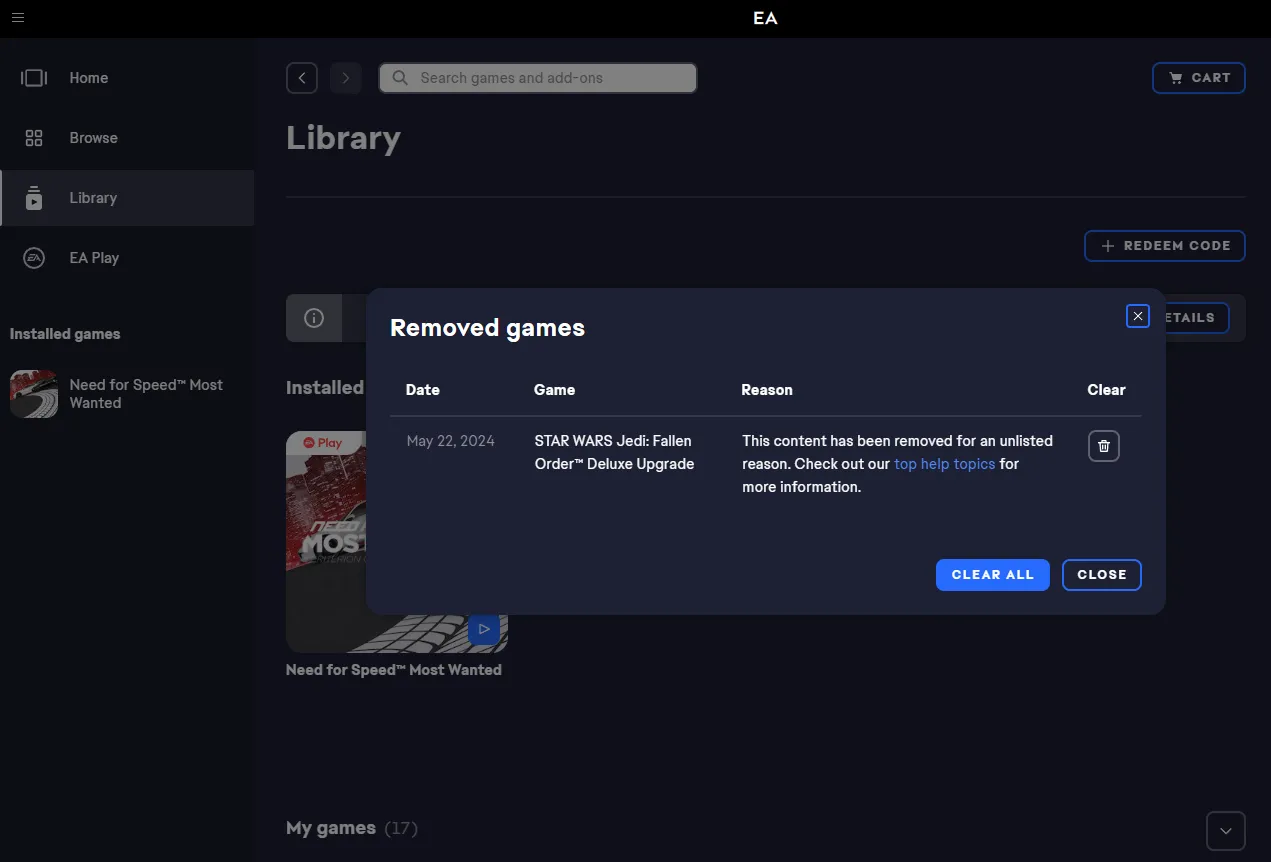
Task: Select Library in the sidebar
Action: click(127, 198)
